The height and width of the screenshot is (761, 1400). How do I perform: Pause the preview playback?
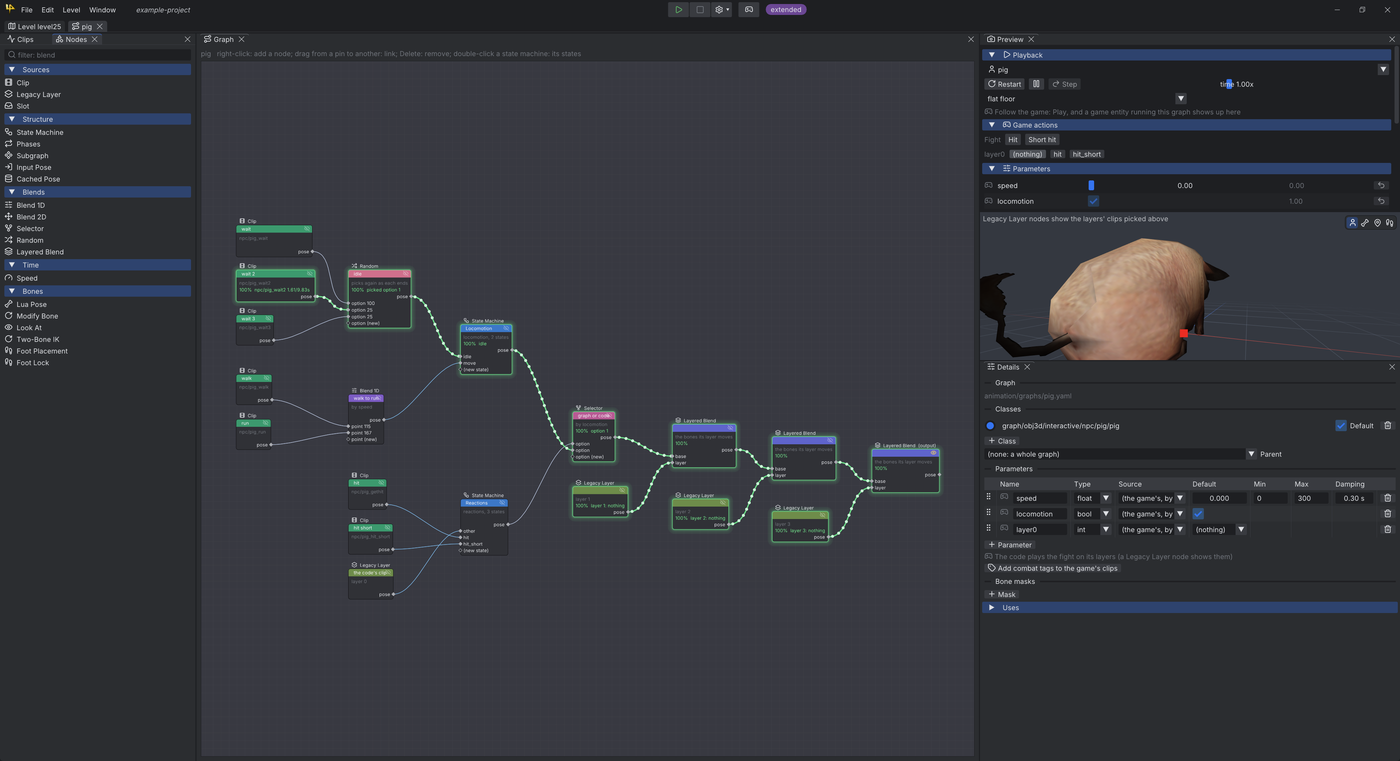[x=1037, y=84]
